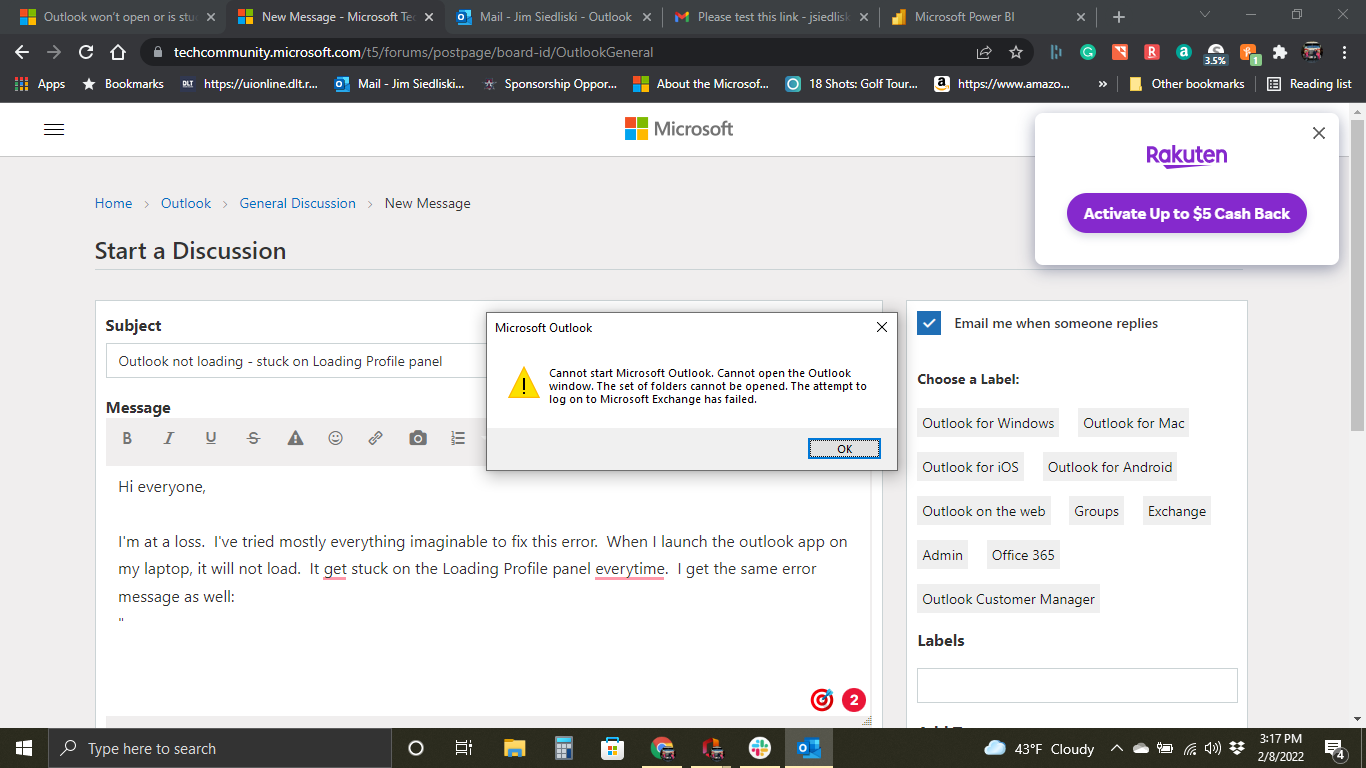Select the Exchange label
1366x768 pixels.
point(1177,511)
